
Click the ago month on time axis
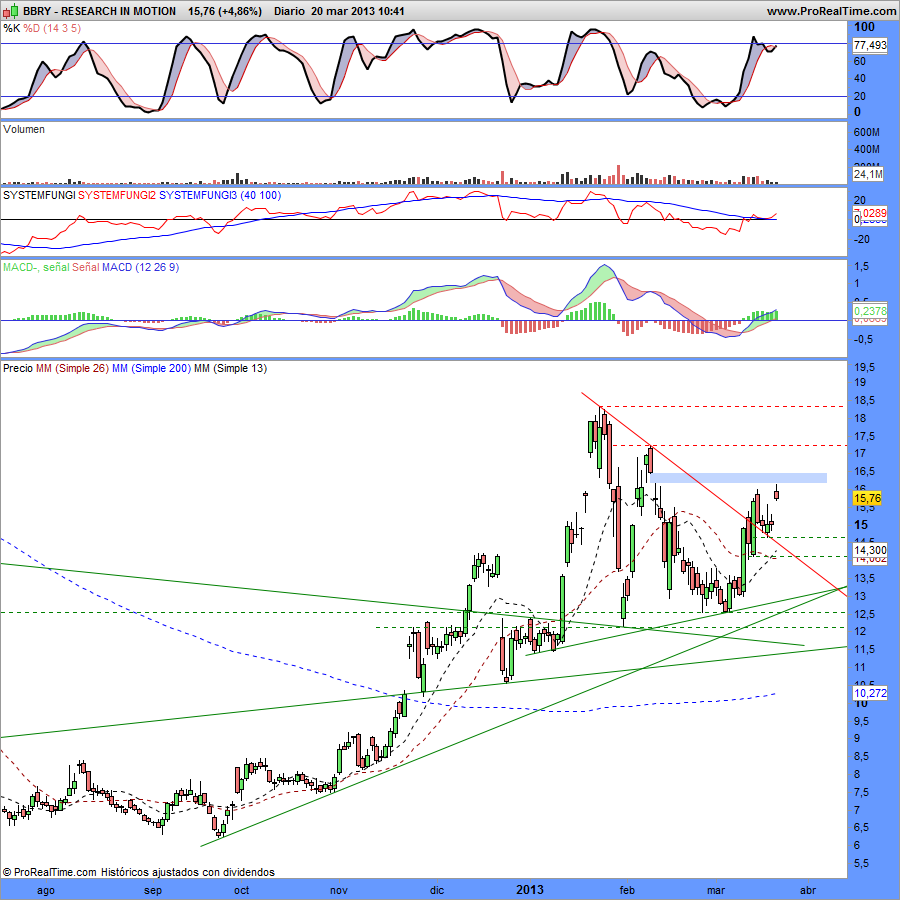45,890
